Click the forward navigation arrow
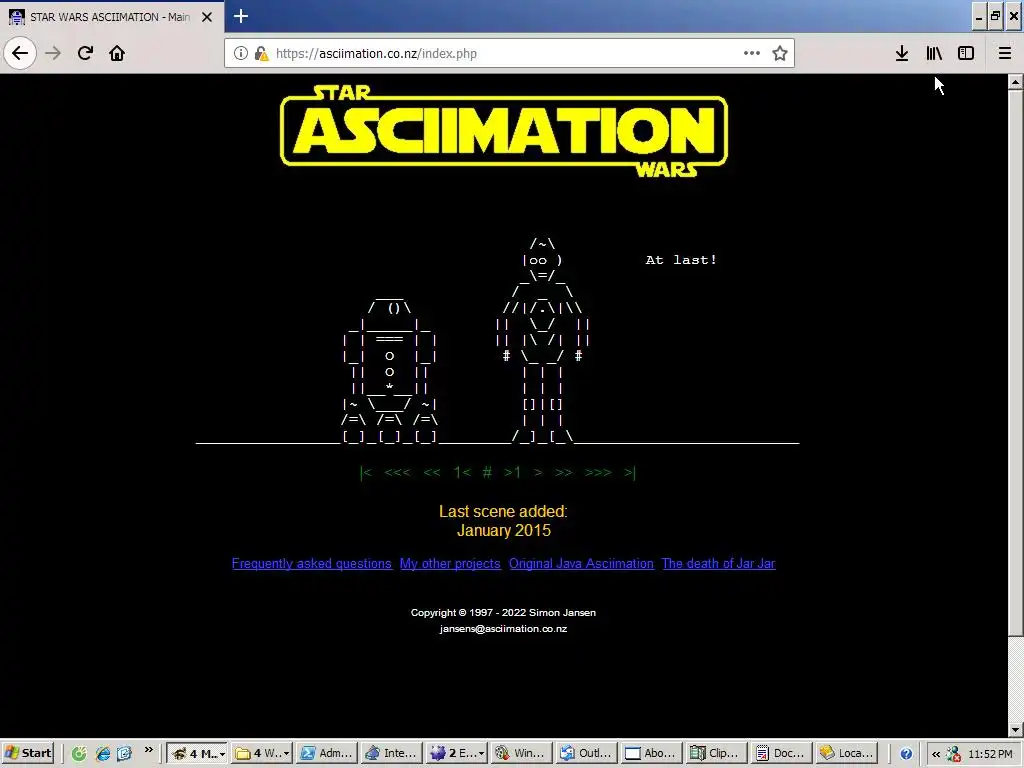This screenshot has width=1024, height=768. point(53,53)
